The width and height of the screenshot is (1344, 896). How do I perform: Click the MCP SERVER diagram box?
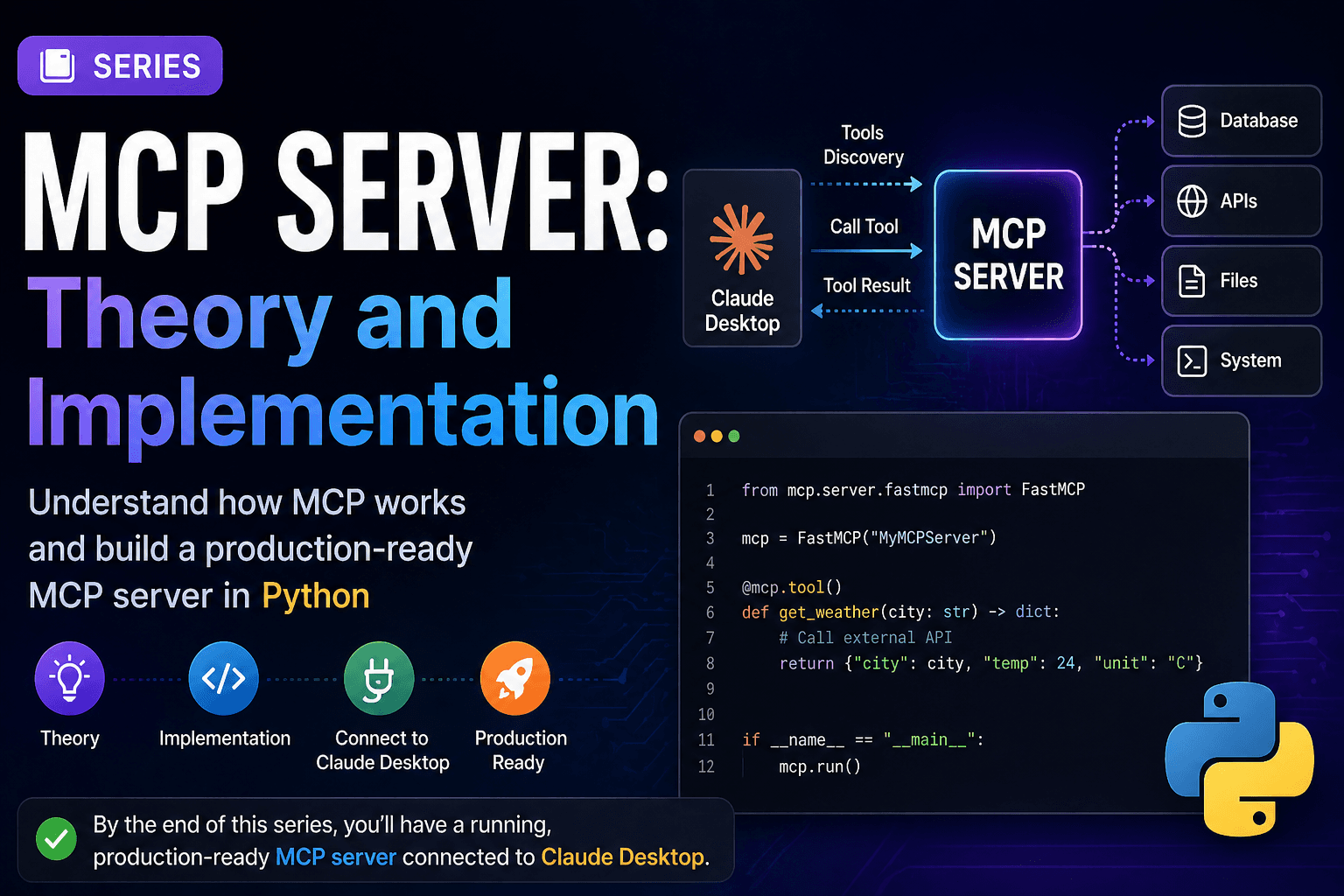1008,255
